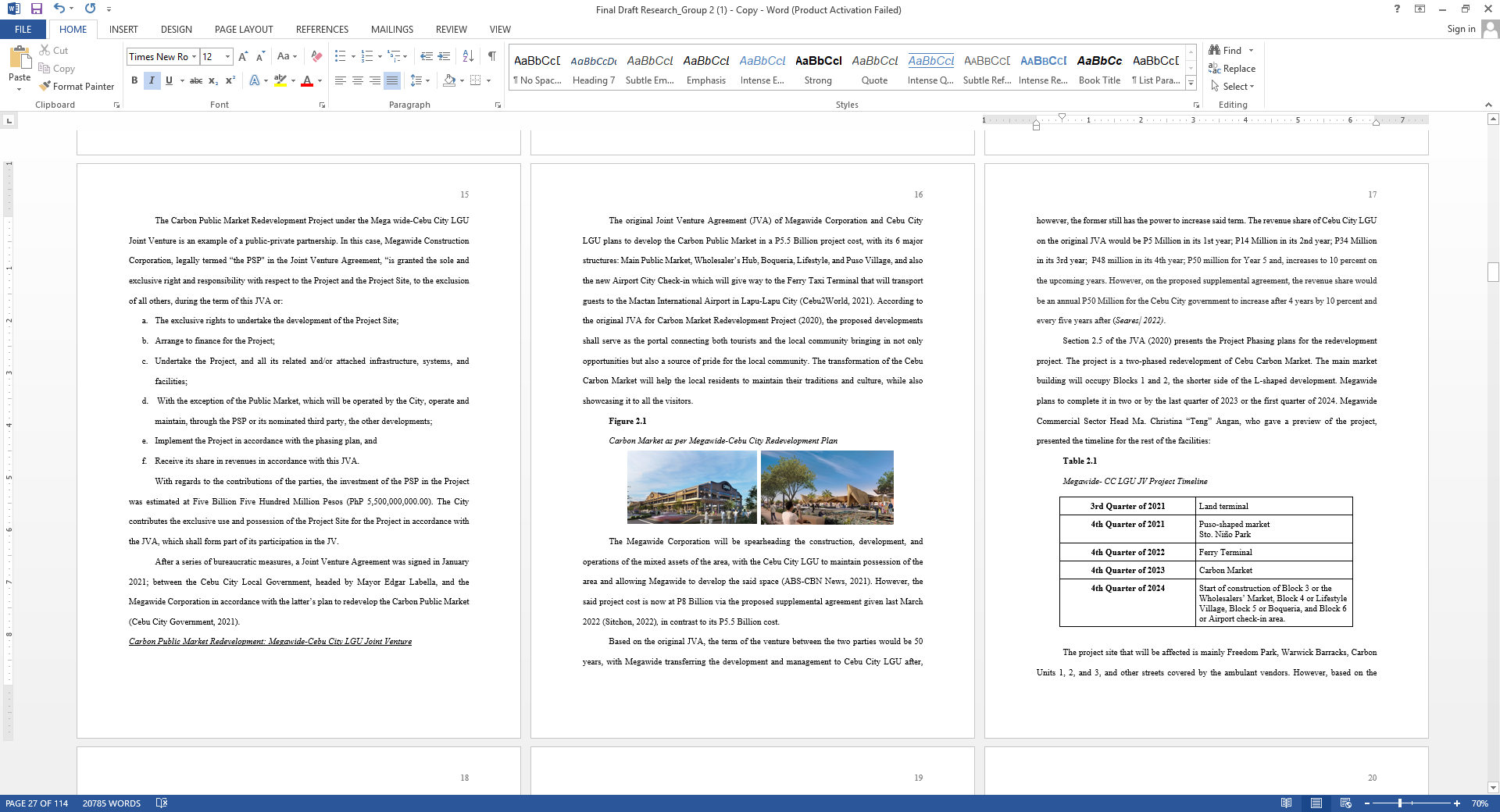Viewport: 1500px width, 812px height.
Task: Open the REFERENCES ribbon tab
Action: (x=322, y=30)
